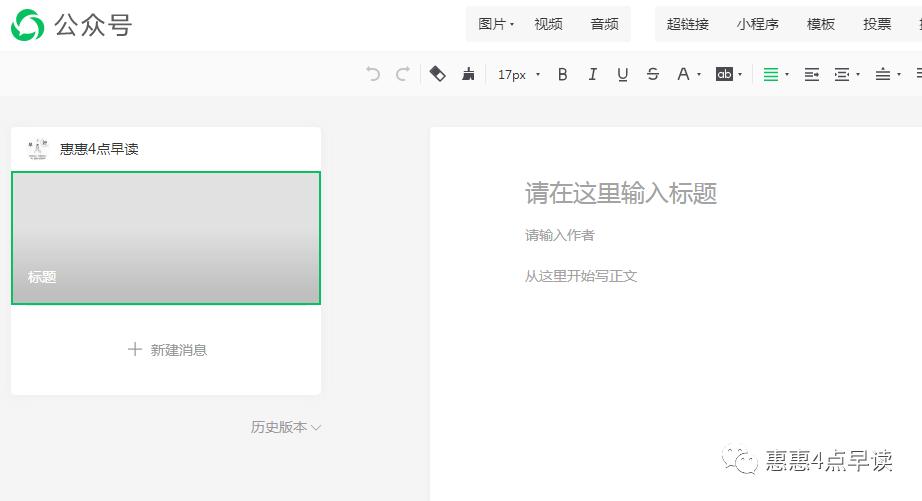Expand the 历史版本 list
The image size is (922, 501).
(x=286, y=427)
